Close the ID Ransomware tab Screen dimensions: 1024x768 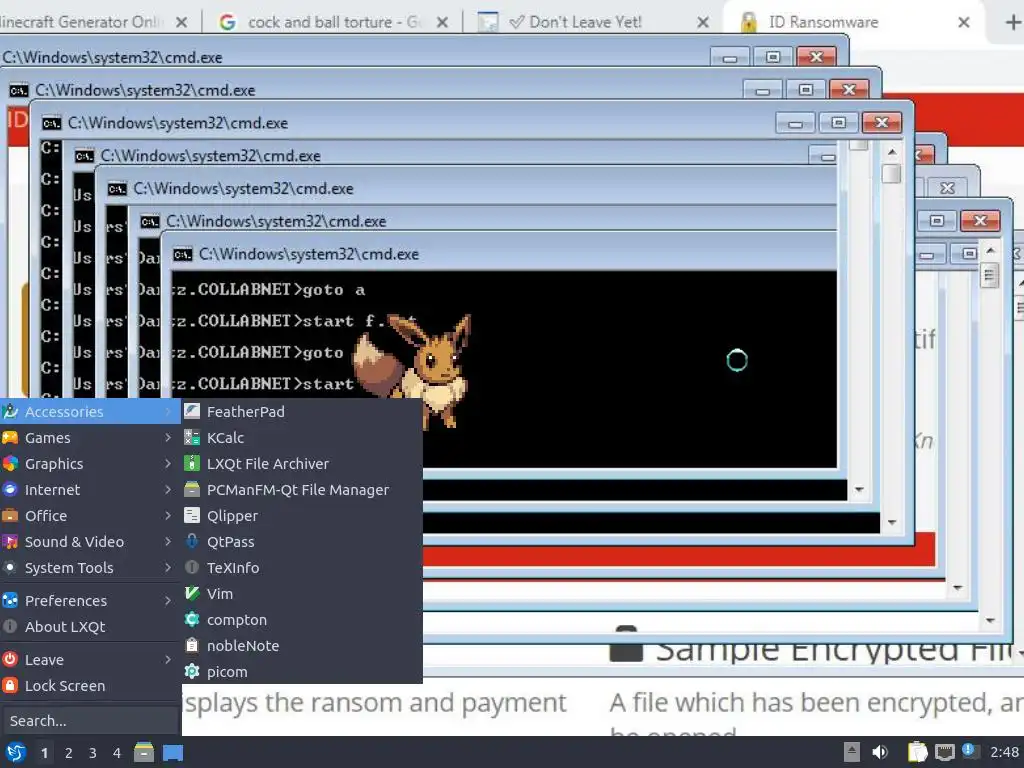(x=963, y=22)
